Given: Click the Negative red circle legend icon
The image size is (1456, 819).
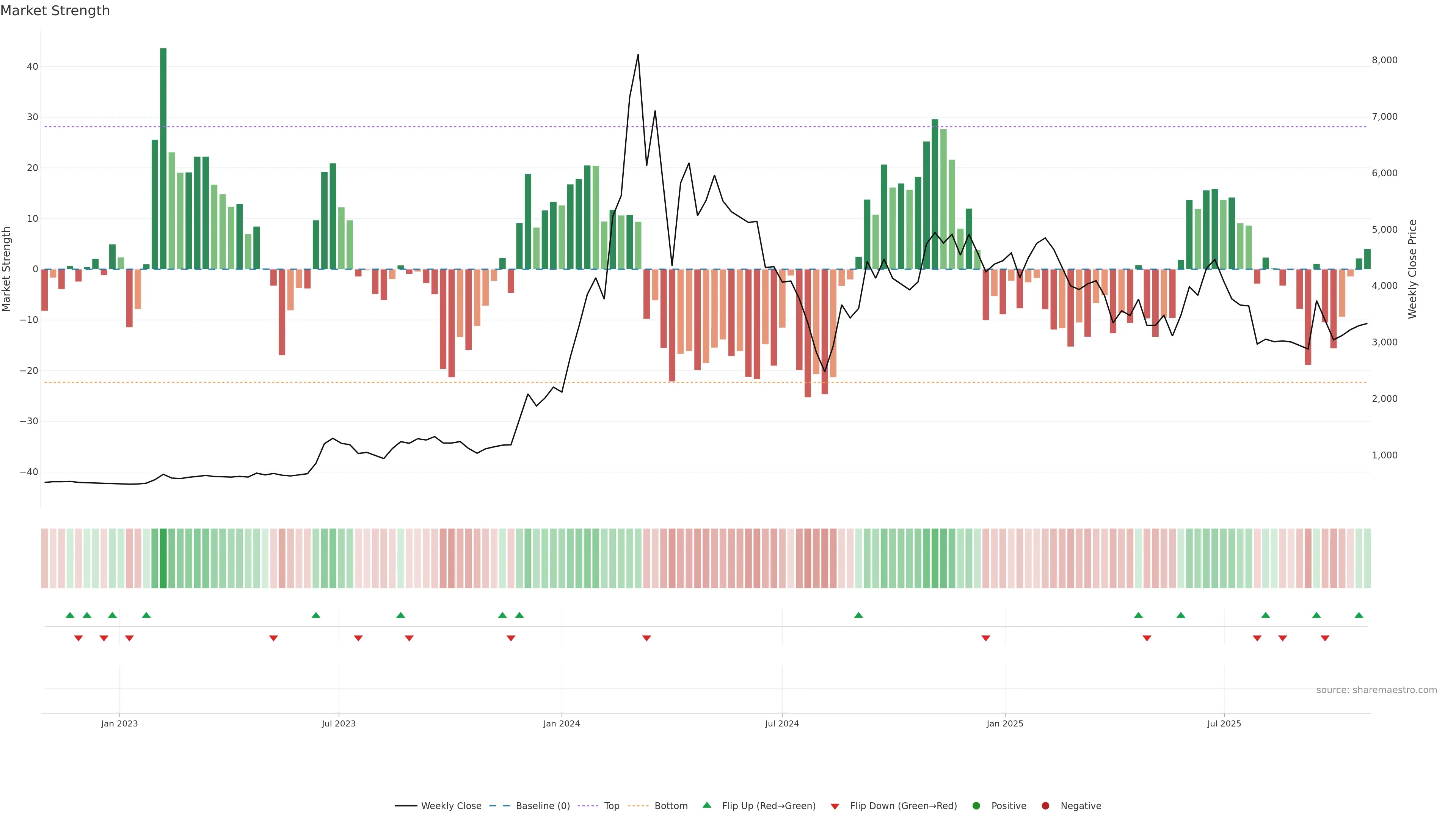Looking at the screenshot, I should [1045, 805].
